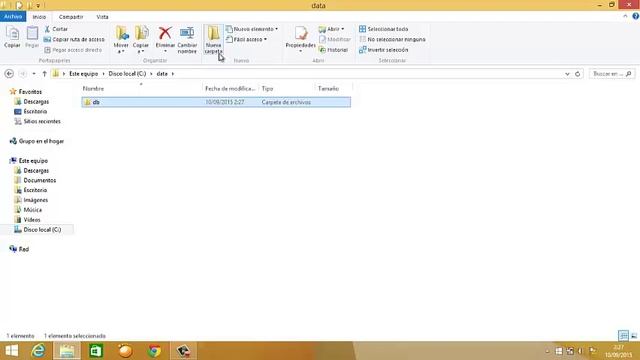The height and width of the screenshot is (360, 640).
Task: Switch to details view icon
Action: point(623,336)
